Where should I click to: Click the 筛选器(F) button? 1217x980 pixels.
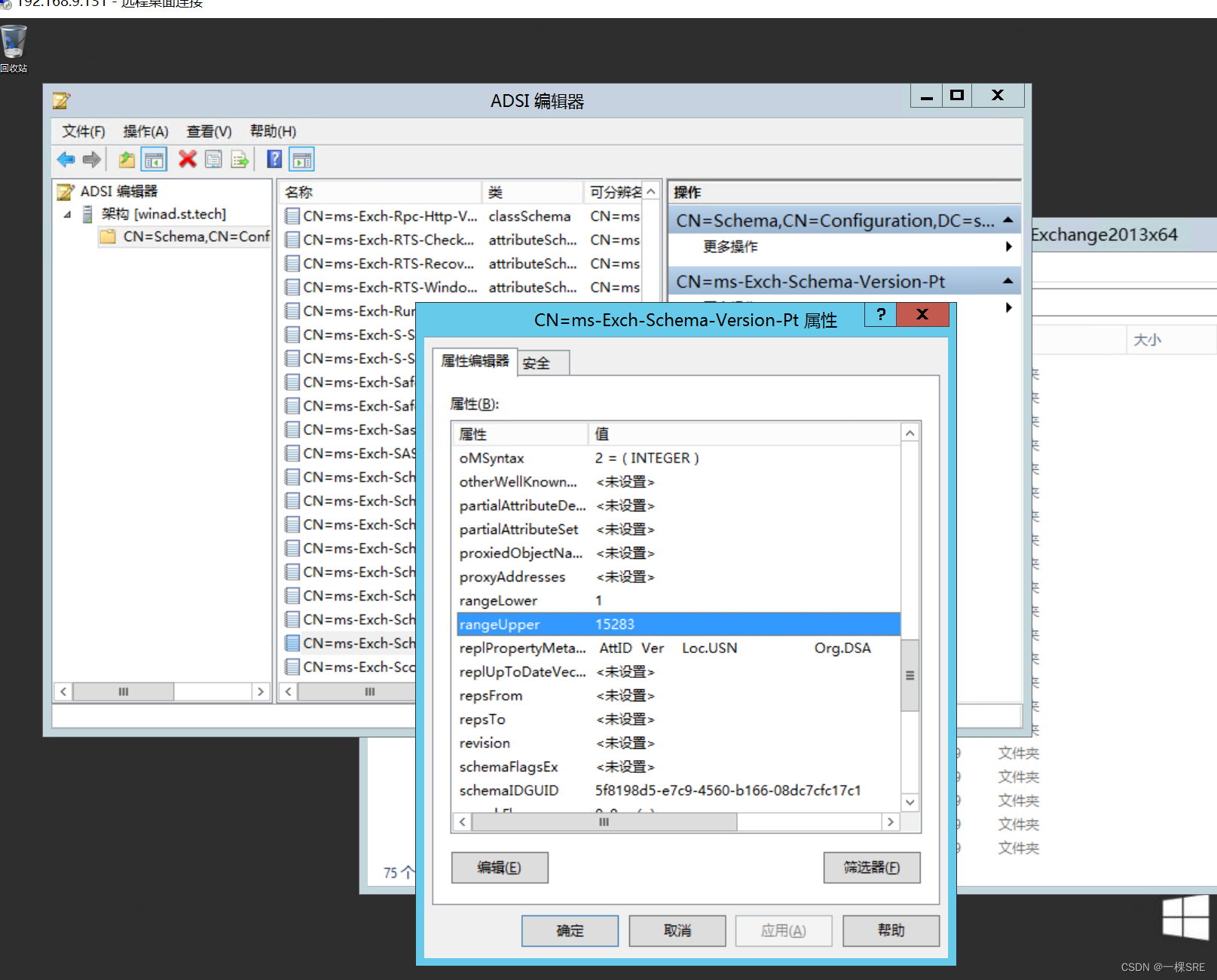(872, 868)
